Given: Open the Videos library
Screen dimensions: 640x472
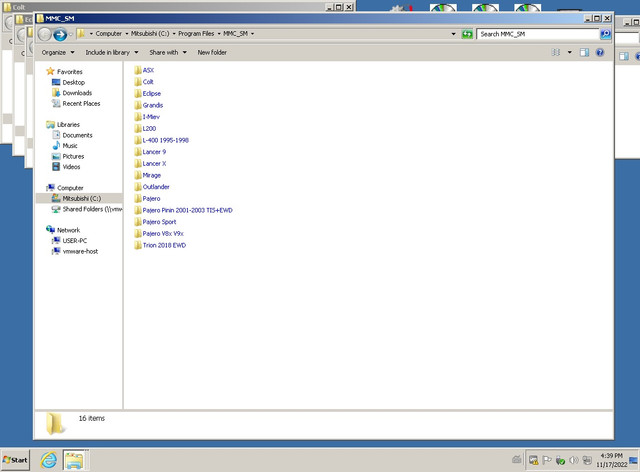Looking at the screenshot, I should pos(71,167).
